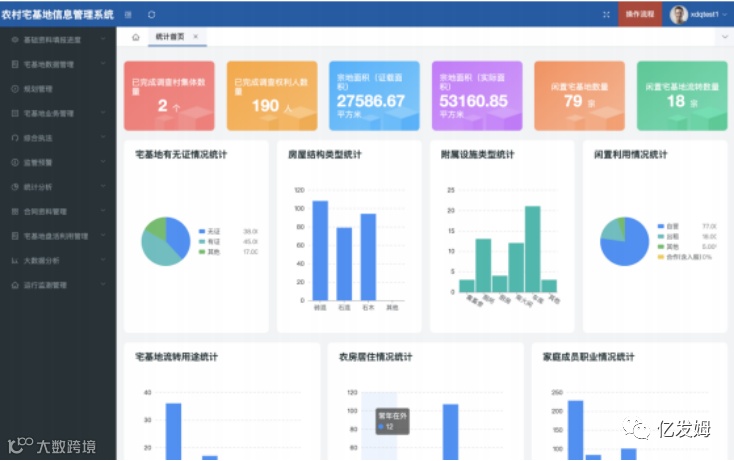734x461 pixels.
Task: Open the 大数据分析 menu item
Action: point(58,261)
